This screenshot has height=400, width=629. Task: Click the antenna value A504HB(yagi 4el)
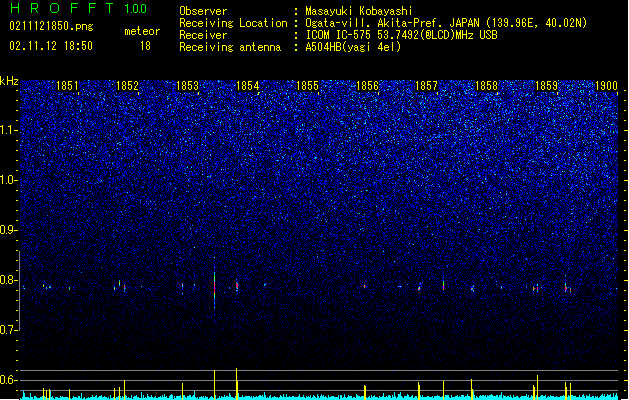(x=353, y=47)
